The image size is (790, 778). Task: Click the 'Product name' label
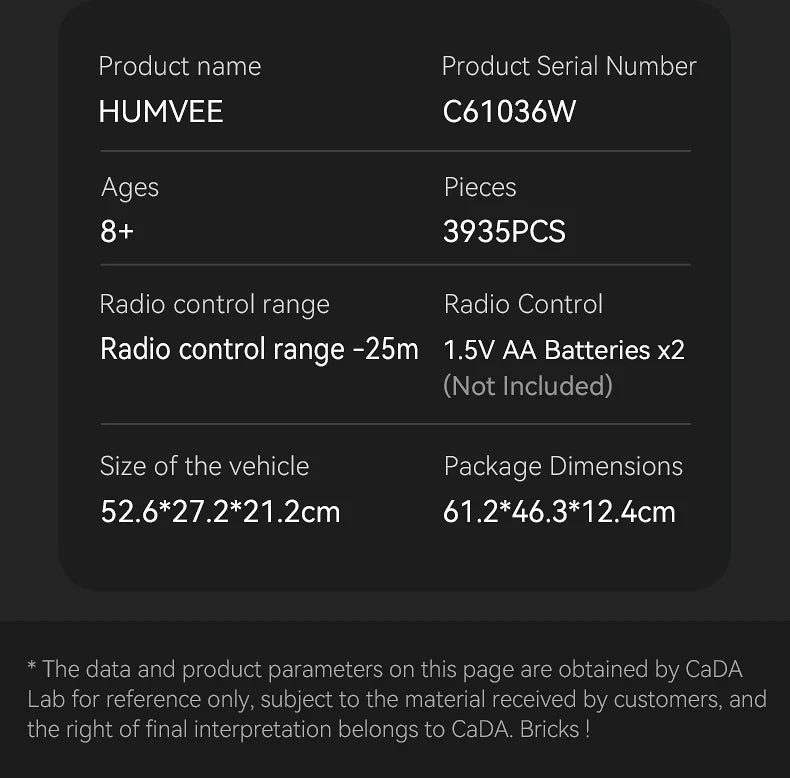tap(179, 67)
